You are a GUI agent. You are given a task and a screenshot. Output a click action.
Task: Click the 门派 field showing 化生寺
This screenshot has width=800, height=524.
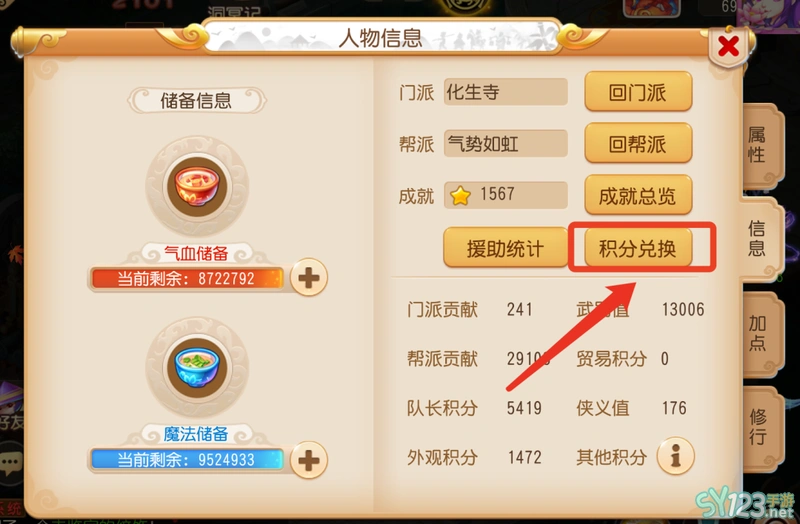[506, 92]
